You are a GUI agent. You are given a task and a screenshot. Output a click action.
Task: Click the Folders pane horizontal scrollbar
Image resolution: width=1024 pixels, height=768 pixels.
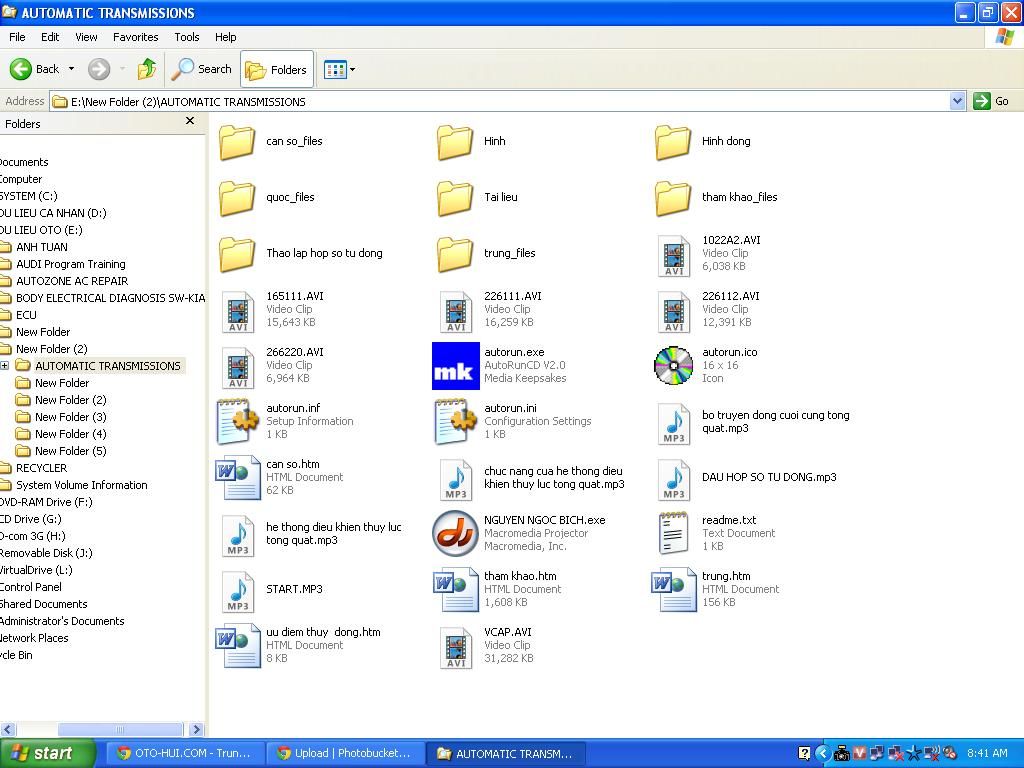pos(120,729)
